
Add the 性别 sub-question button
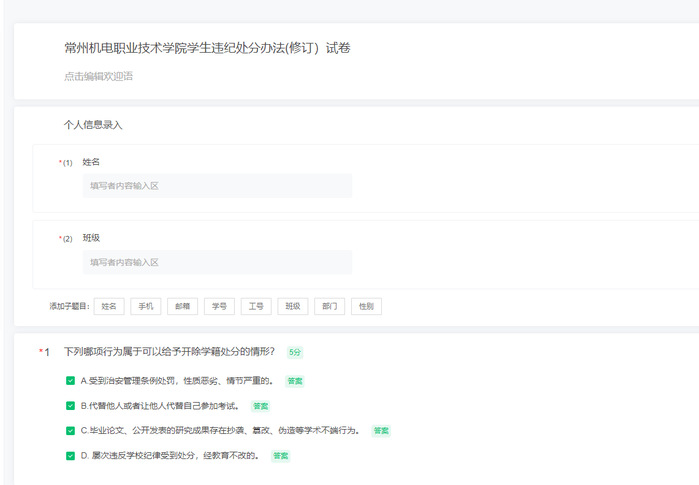(366, 307)
